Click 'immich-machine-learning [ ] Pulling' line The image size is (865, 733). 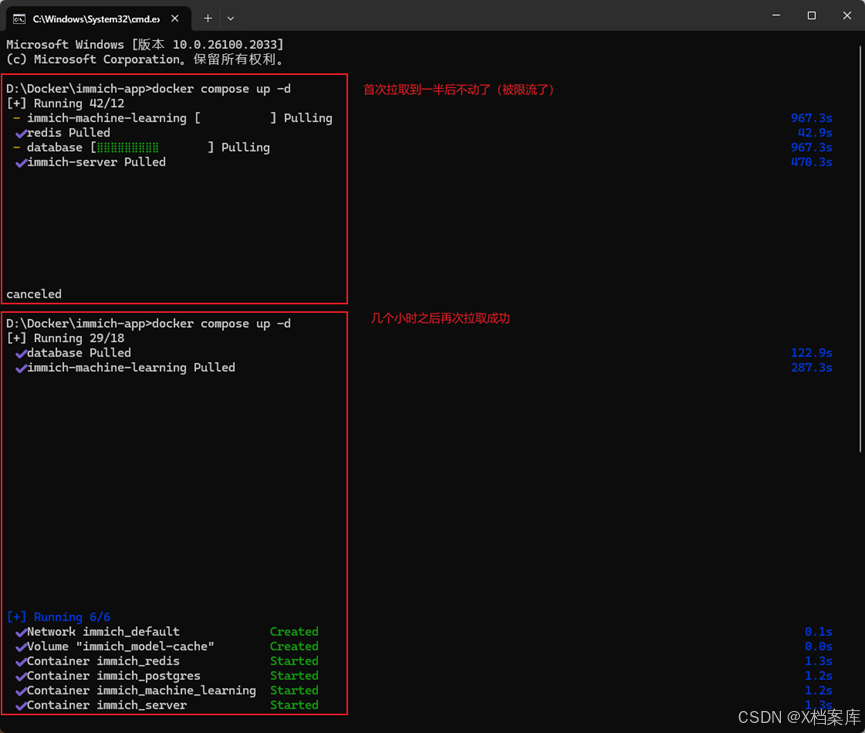pyautogui.click(x=174, y=118)
